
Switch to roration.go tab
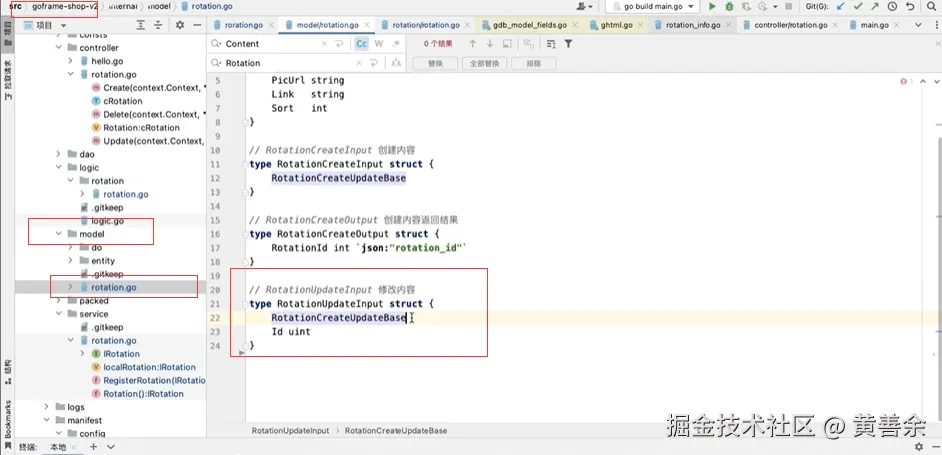[x=244, y=25]
